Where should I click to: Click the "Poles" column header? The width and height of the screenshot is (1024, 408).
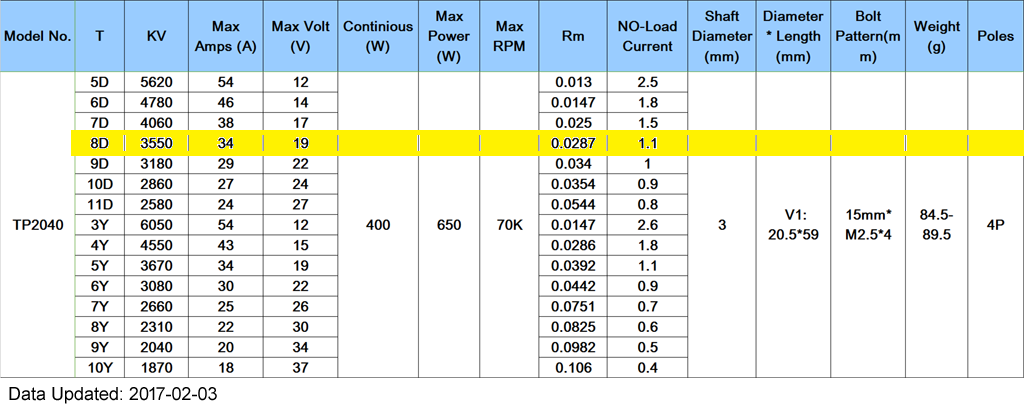coord(995,37)
